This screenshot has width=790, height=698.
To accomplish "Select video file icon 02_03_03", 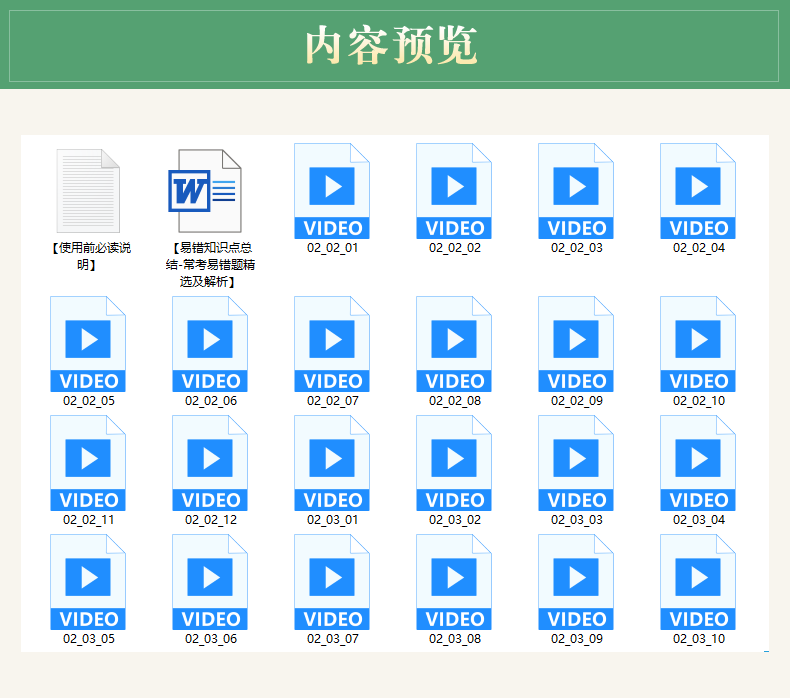I will (x=576, y=463).
